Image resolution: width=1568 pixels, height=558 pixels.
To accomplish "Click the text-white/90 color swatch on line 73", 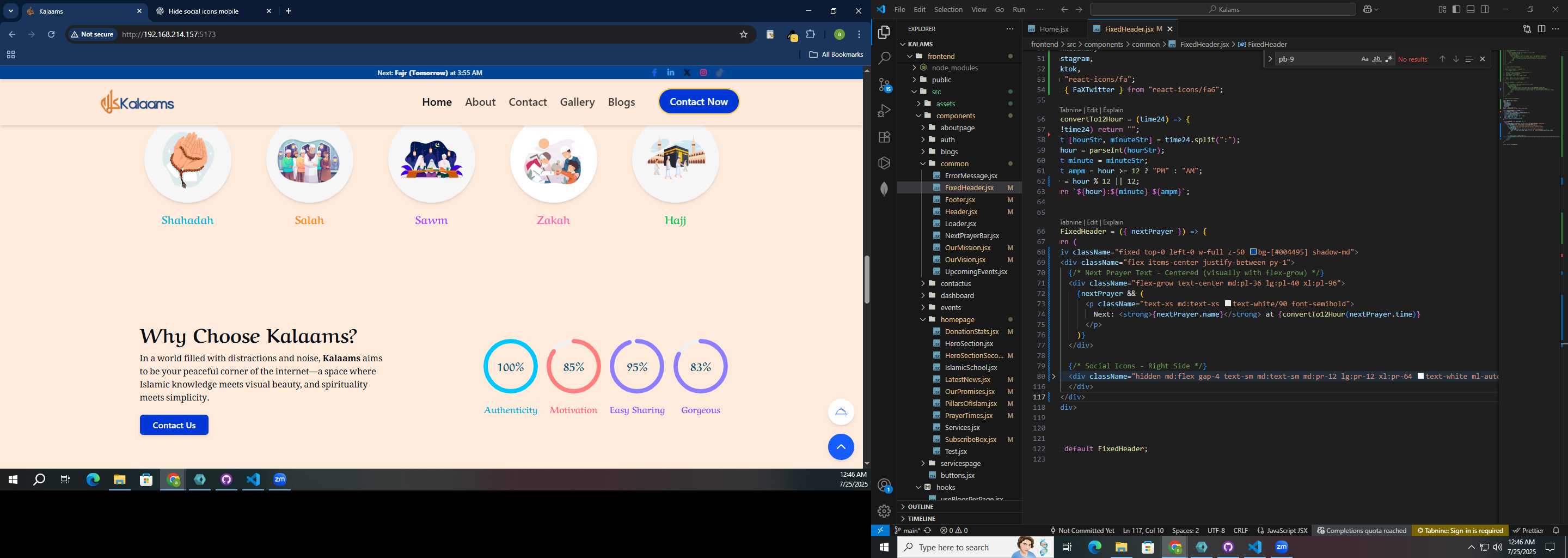I will click(x=1228, y=304).
